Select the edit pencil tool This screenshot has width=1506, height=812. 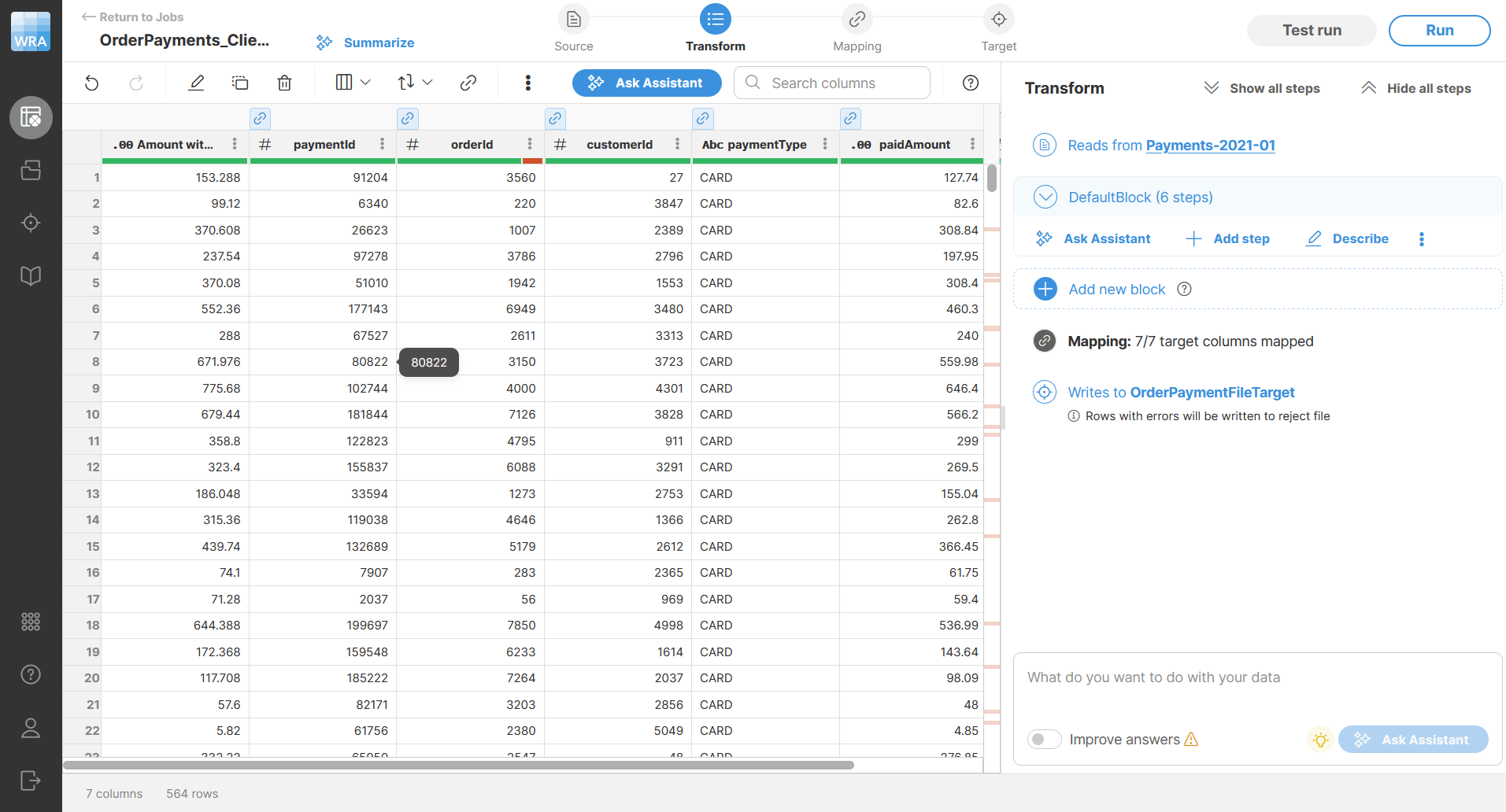(x=196, y=82)
